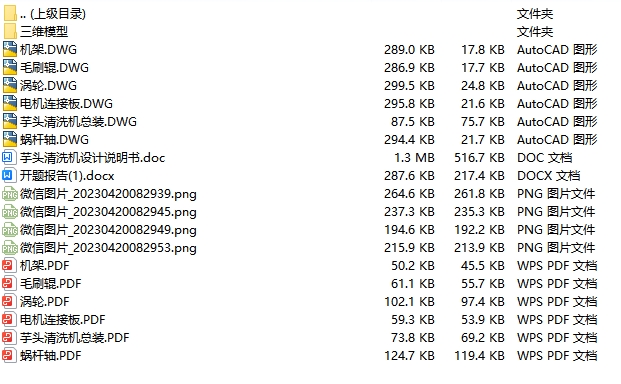Click 微信图片_20230420082949.png file name
Screen dimensions: 621x384
pyautogui.click(x=108, y=230)
